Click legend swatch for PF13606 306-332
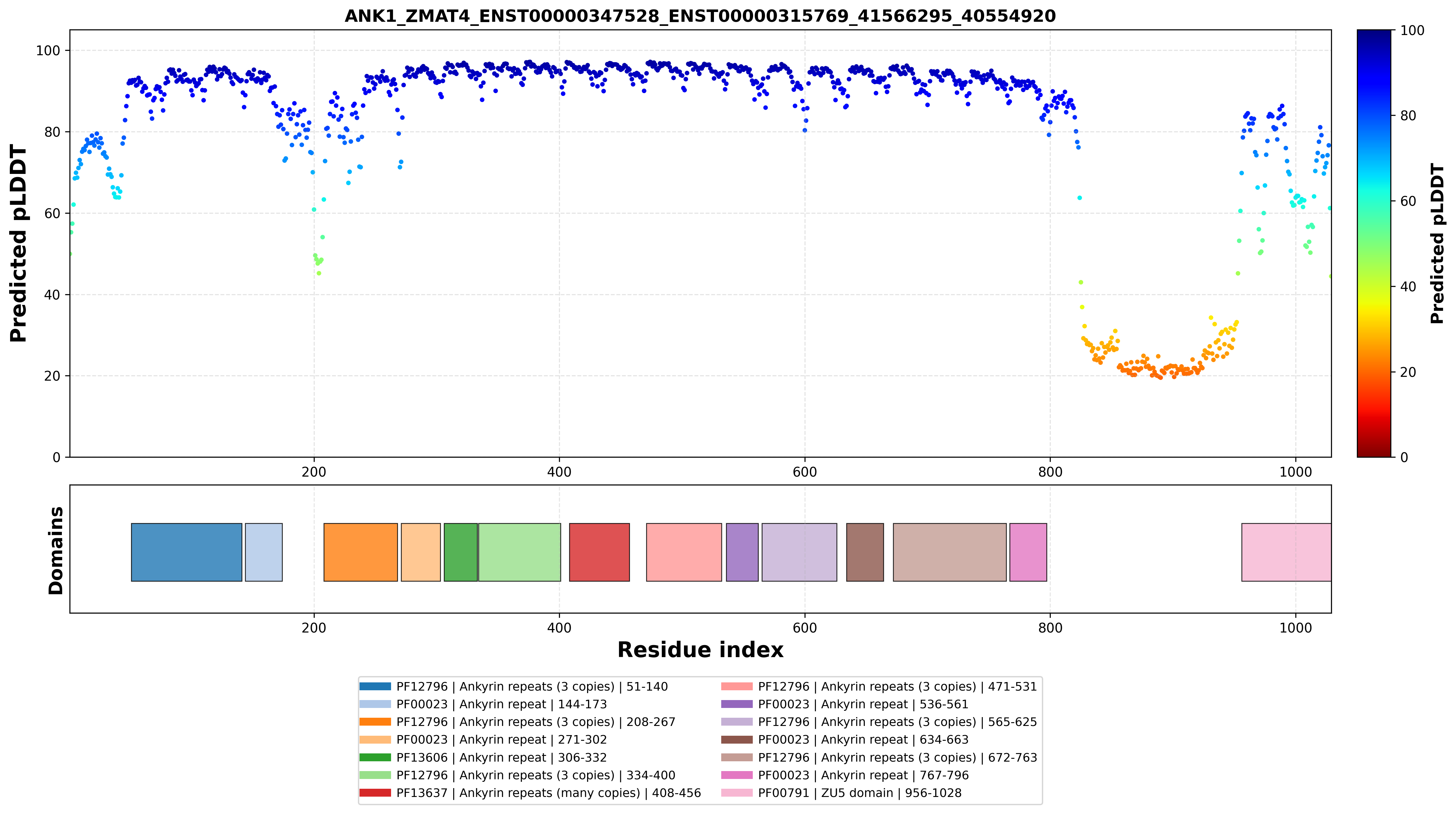 click(375, 758)
